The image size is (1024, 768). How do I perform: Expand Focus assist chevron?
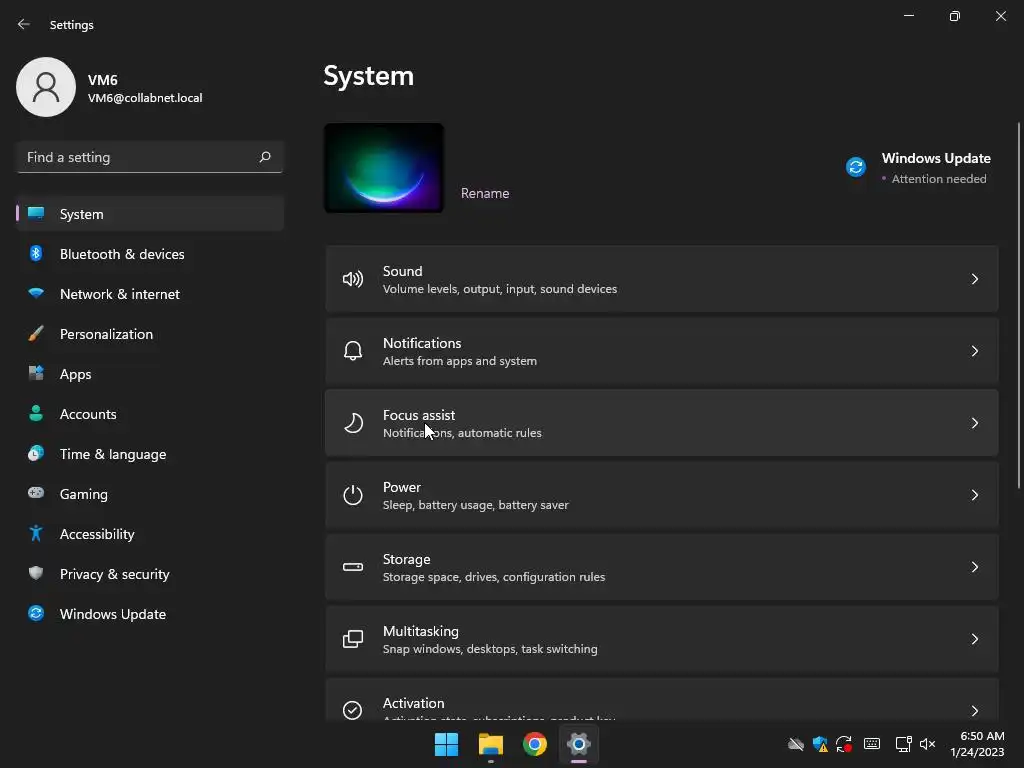click(974, 423)
